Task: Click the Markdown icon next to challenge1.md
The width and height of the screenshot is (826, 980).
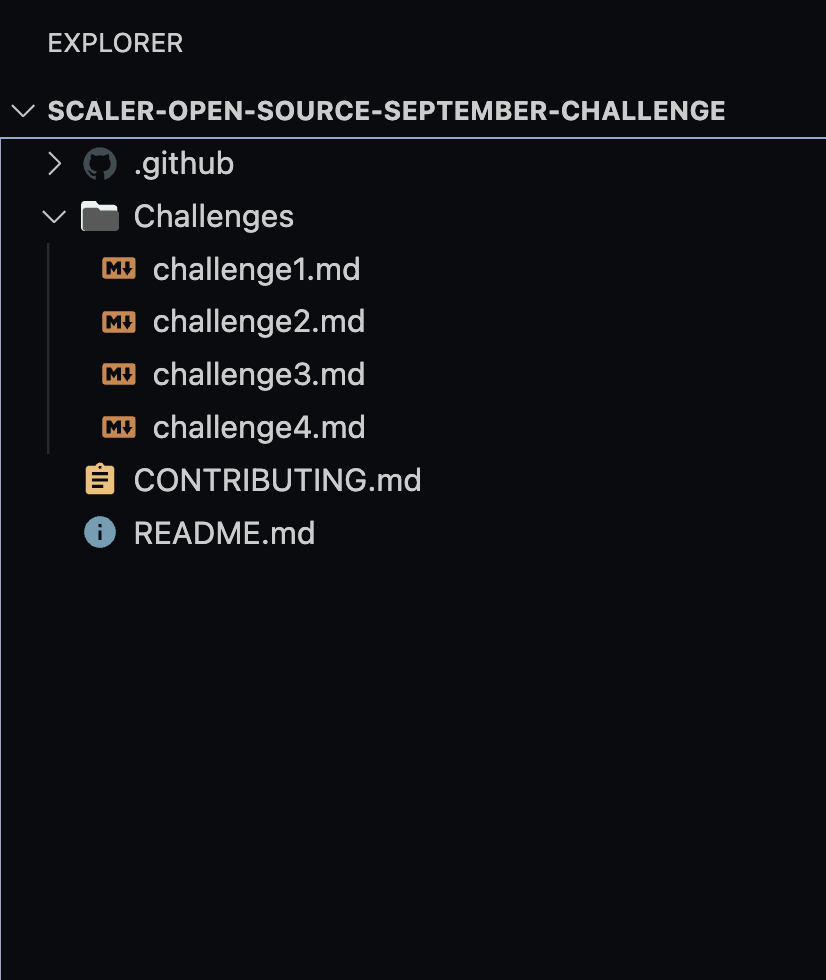Action: tap(118, 268)
